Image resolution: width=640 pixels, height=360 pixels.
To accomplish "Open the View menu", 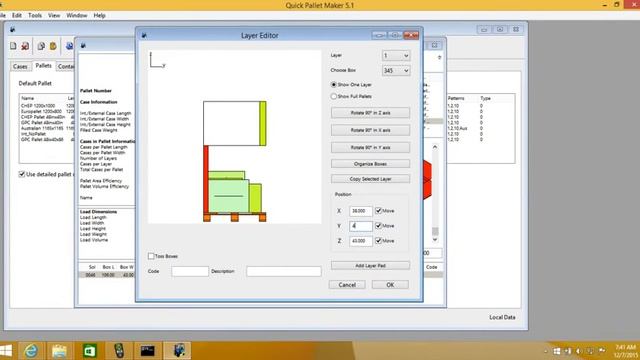I will [54, 16].
